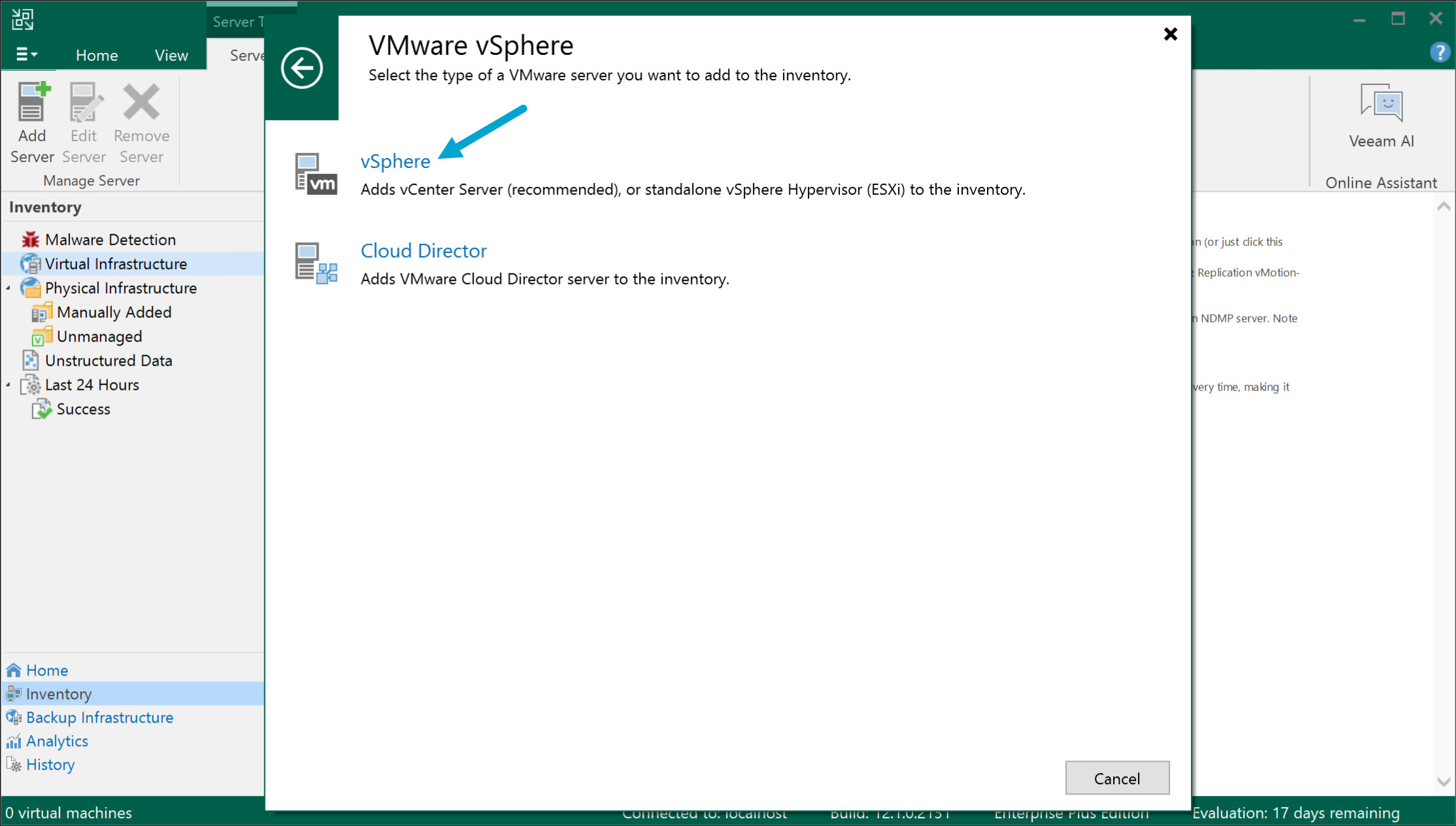The image size is (1456, 826).
Task: Open the Veeam AI online assistant
Action: 1381,116
